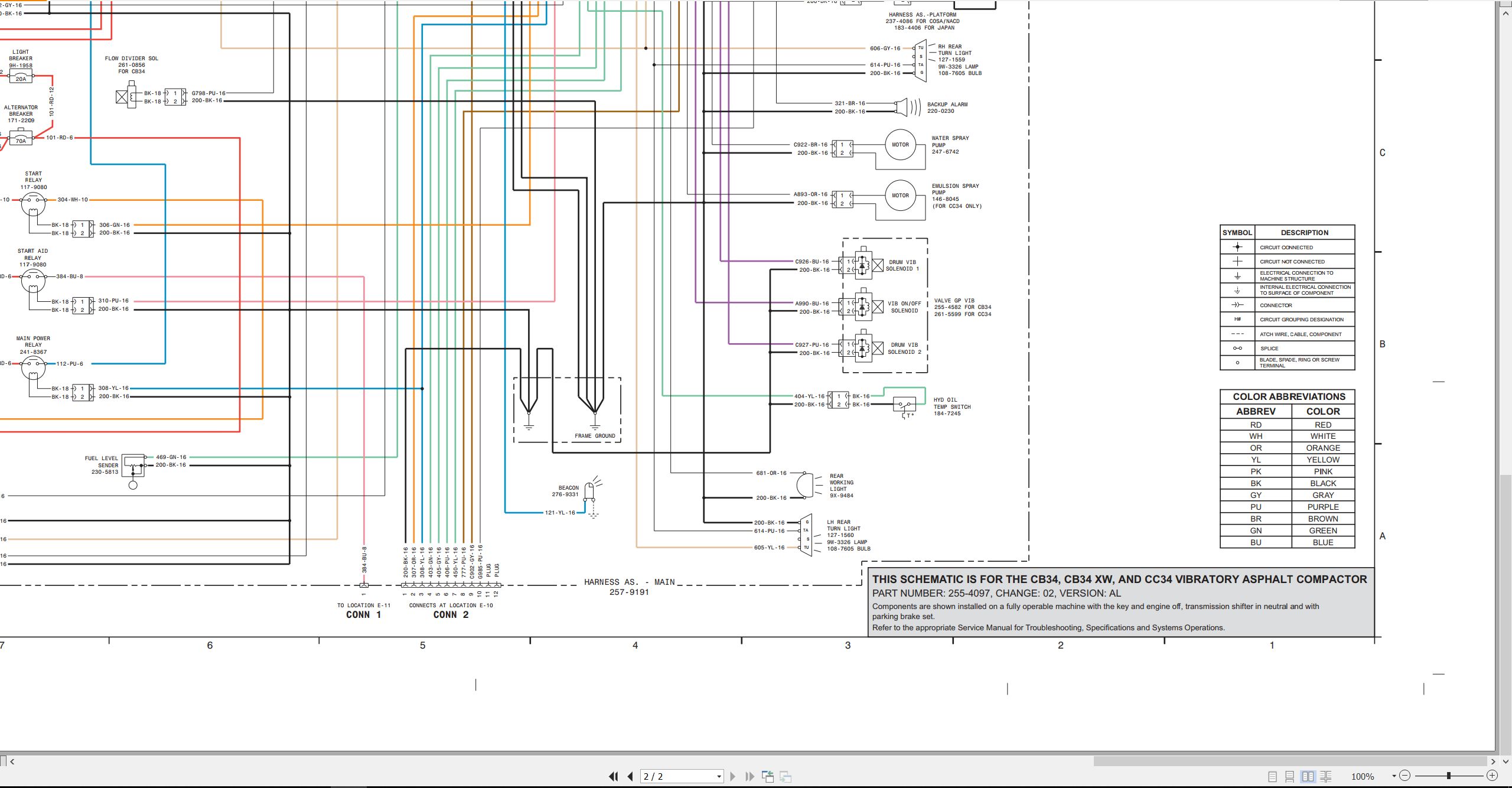The image size is (1512, 788).
Task: Click the zoom out minus button
Action: point(1405,776)
